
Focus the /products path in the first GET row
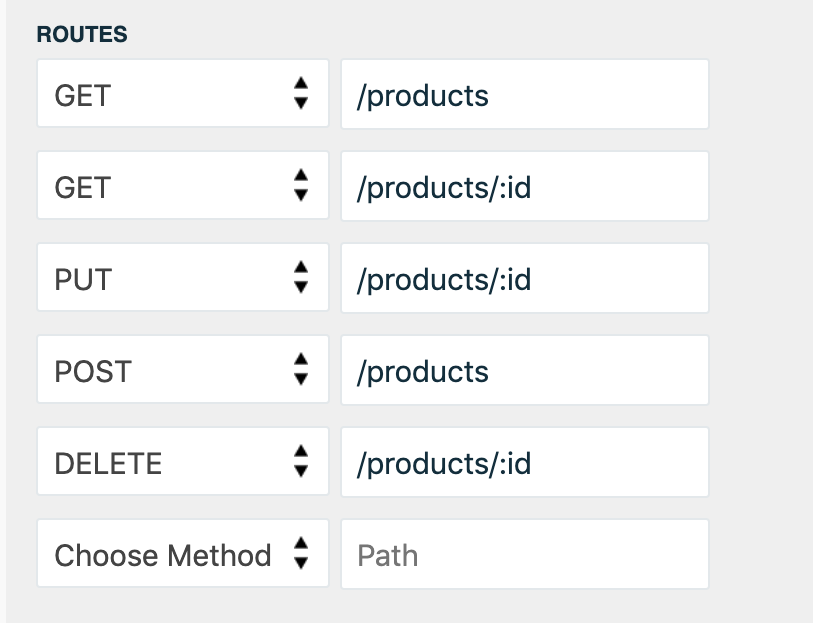tap(524, 95)
